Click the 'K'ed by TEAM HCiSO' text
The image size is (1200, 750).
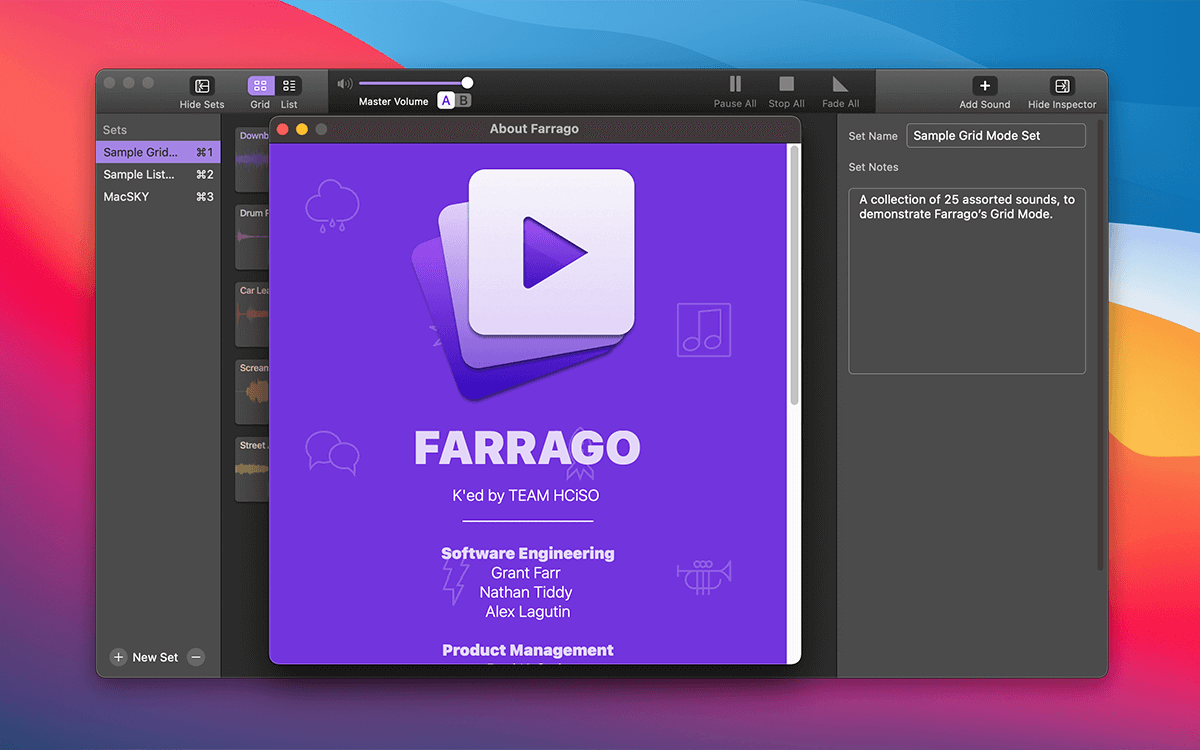[526, 495]
